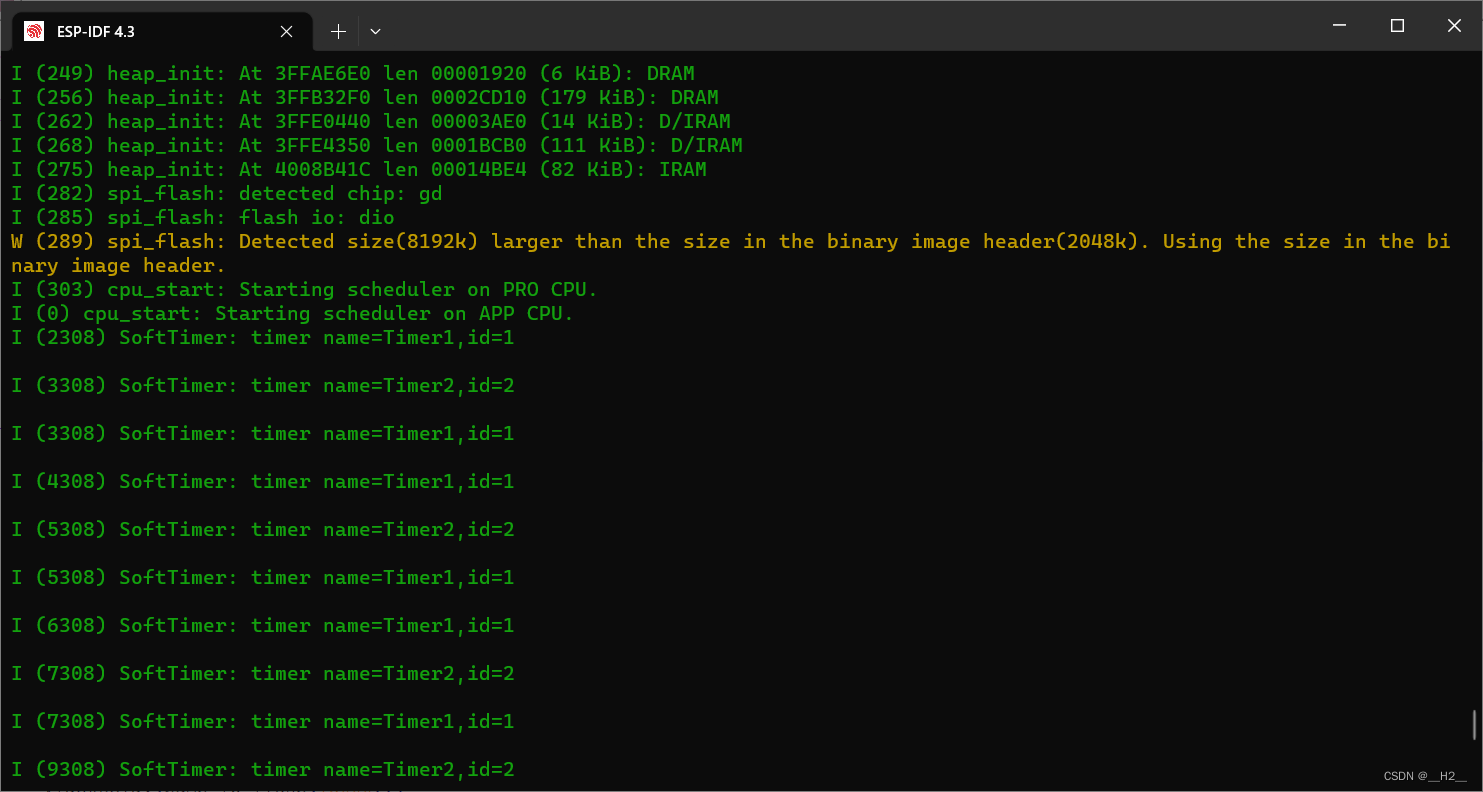
Task: Click the '(7308) SoftTimer' Timer2 line
Action: tap(262, 673)
